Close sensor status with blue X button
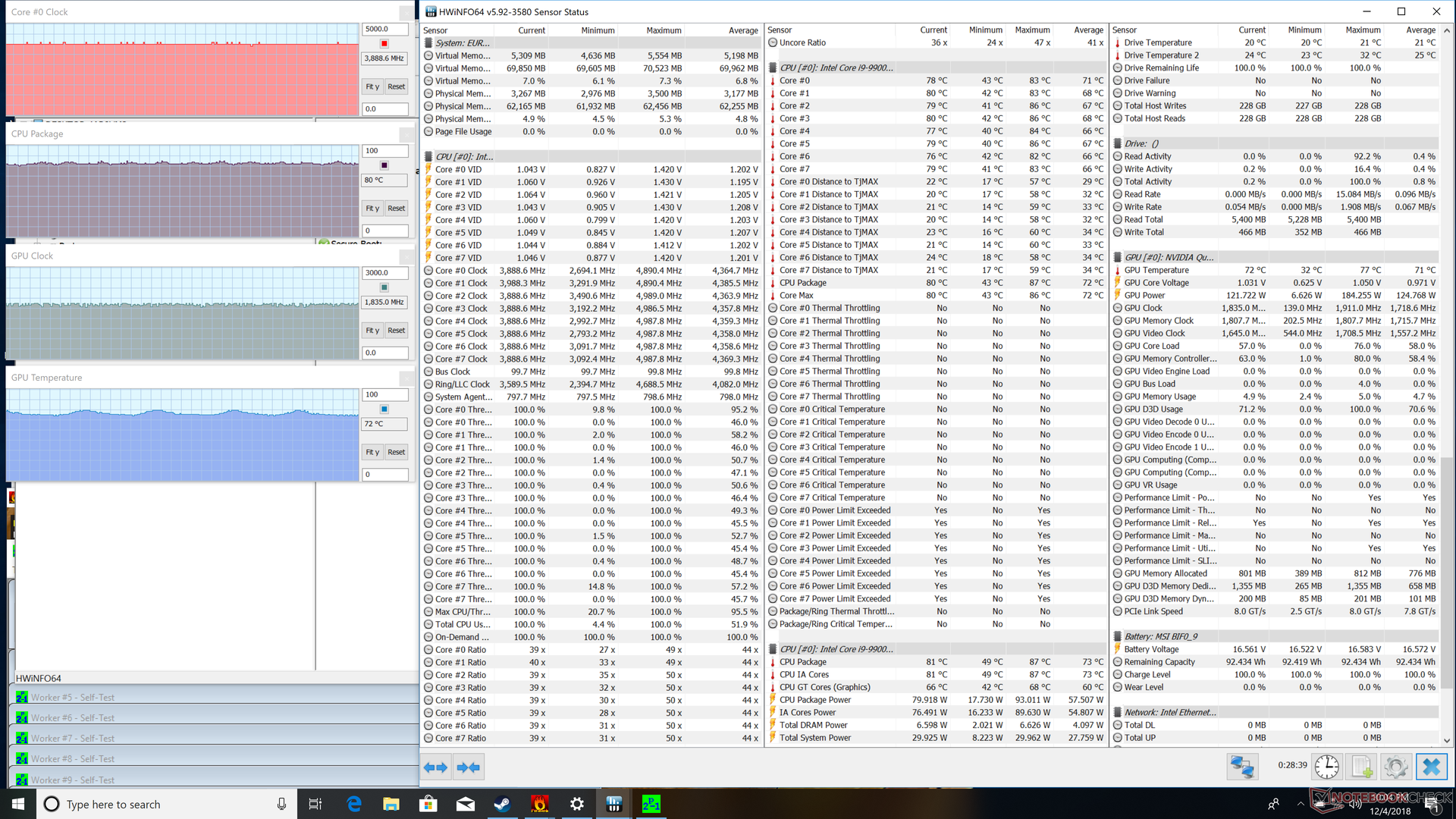 coord(1431,767)
